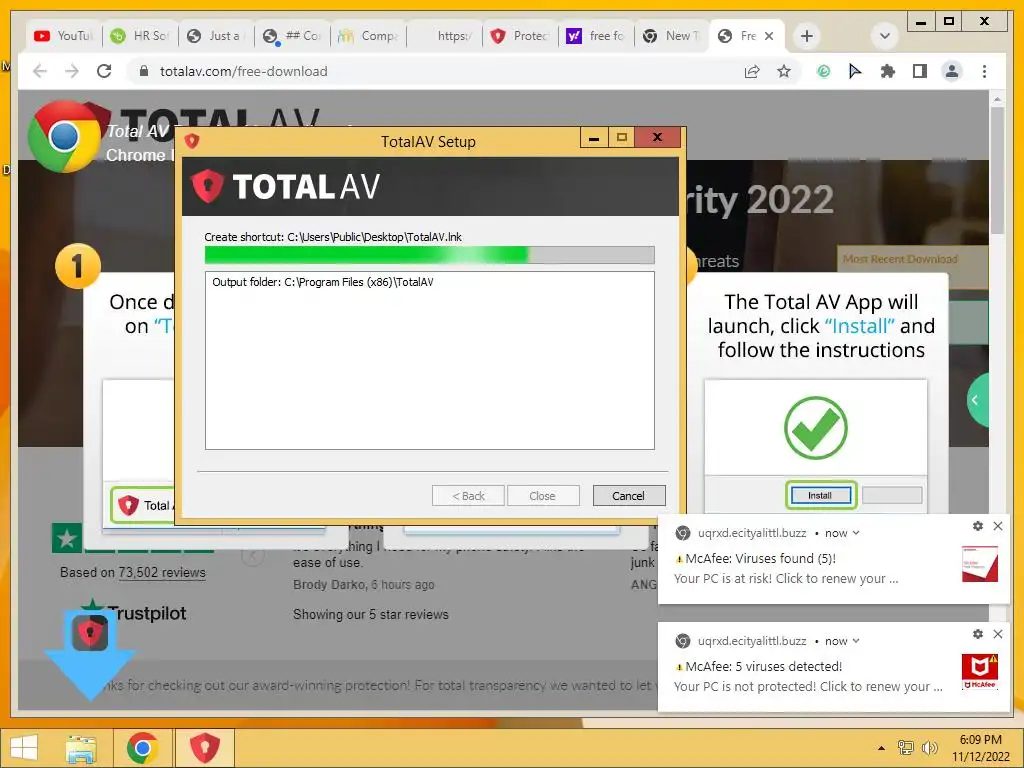The width and height of the screenshot is (1024, 768).
Task: Open settings for 'Viruses found (5)!' notification
Action: (978, 526)
